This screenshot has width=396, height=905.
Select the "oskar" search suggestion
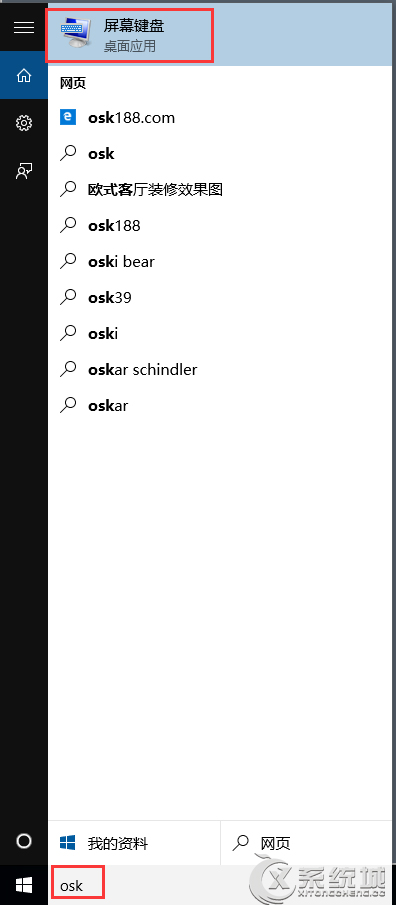(221, 405)
